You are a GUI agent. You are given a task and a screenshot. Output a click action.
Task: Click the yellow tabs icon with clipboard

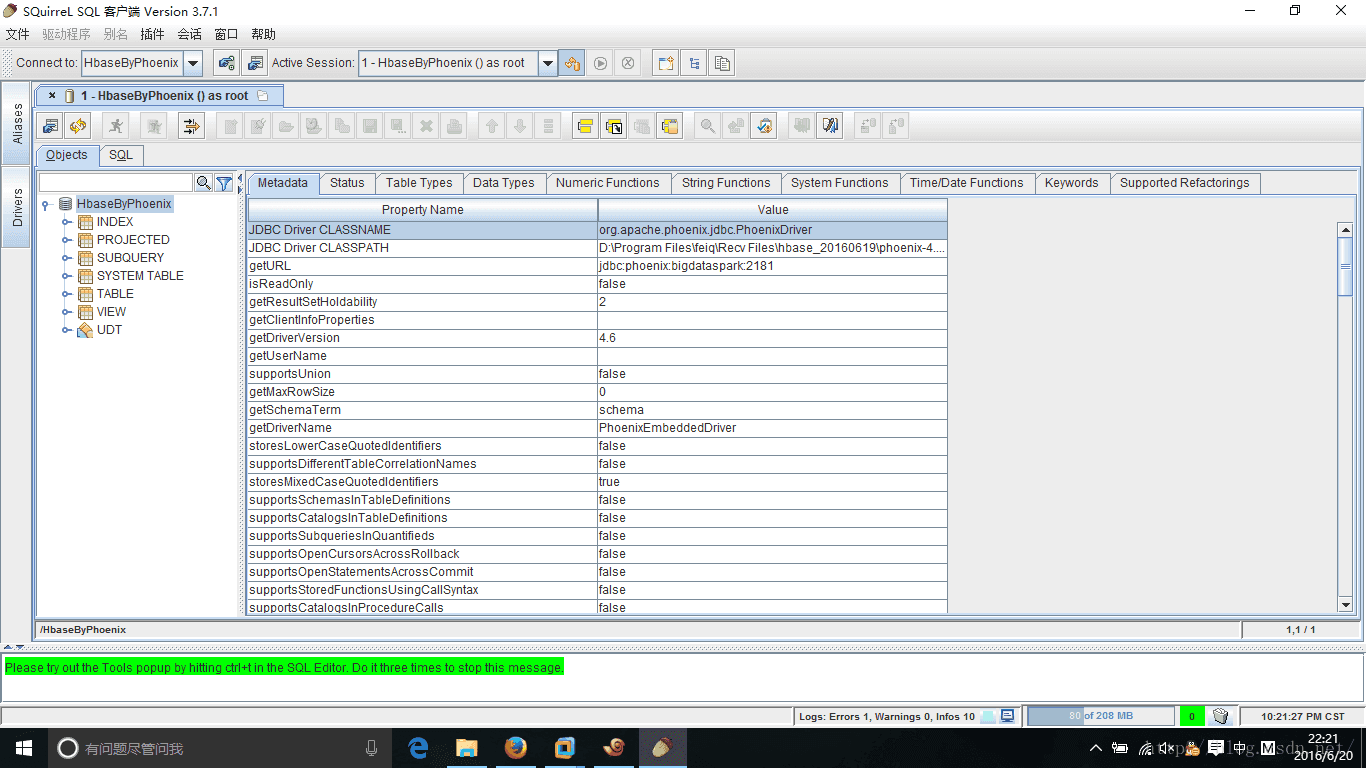pyautogui.click(x=670, y=126)
